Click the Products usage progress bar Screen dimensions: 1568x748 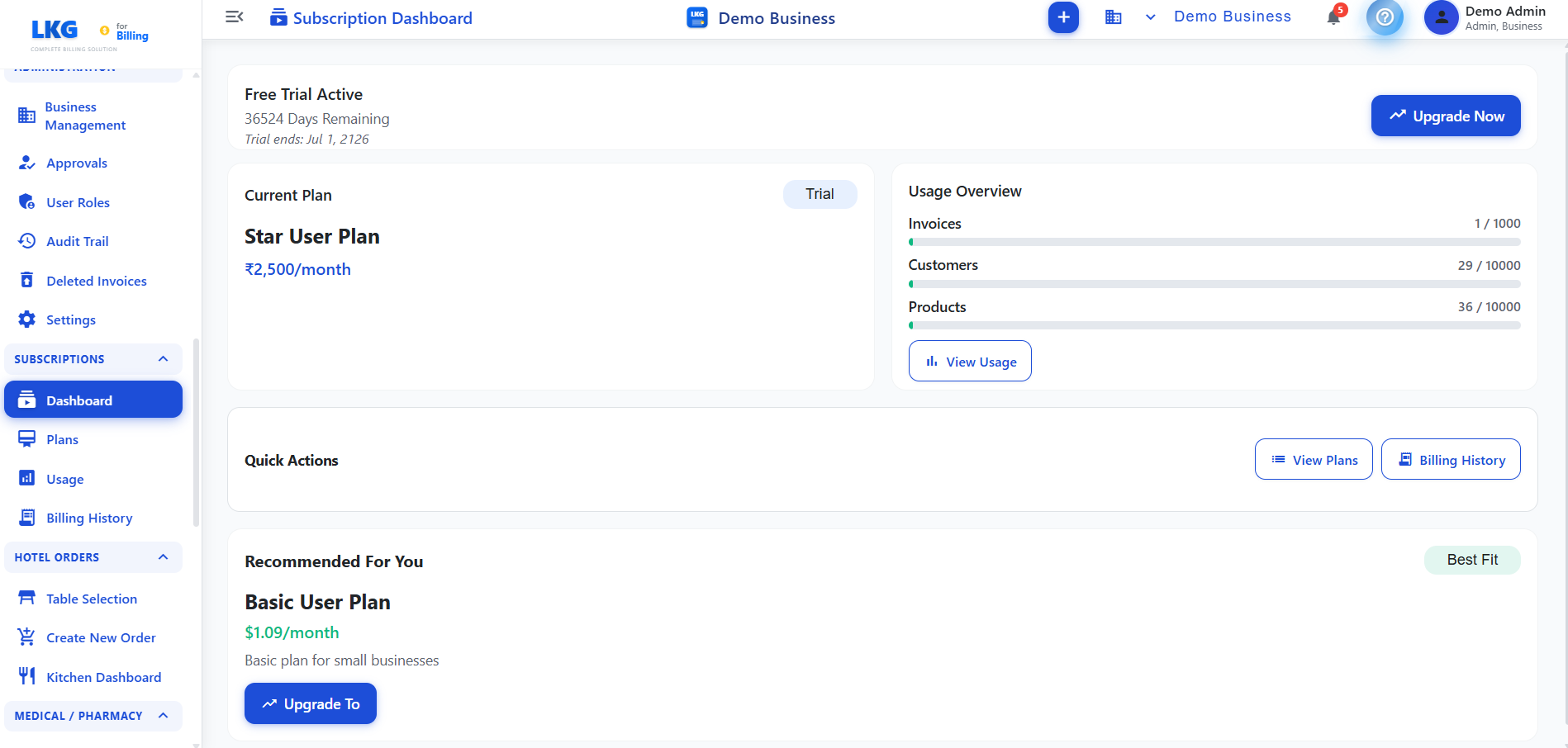[x=1214, y=325]
